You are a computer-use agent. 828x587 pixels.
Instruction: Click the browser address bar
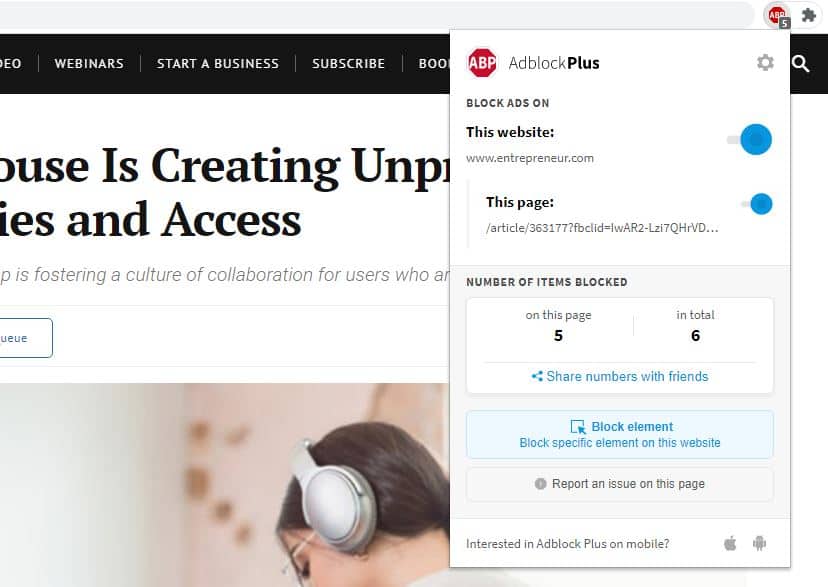tap(376, 15)
